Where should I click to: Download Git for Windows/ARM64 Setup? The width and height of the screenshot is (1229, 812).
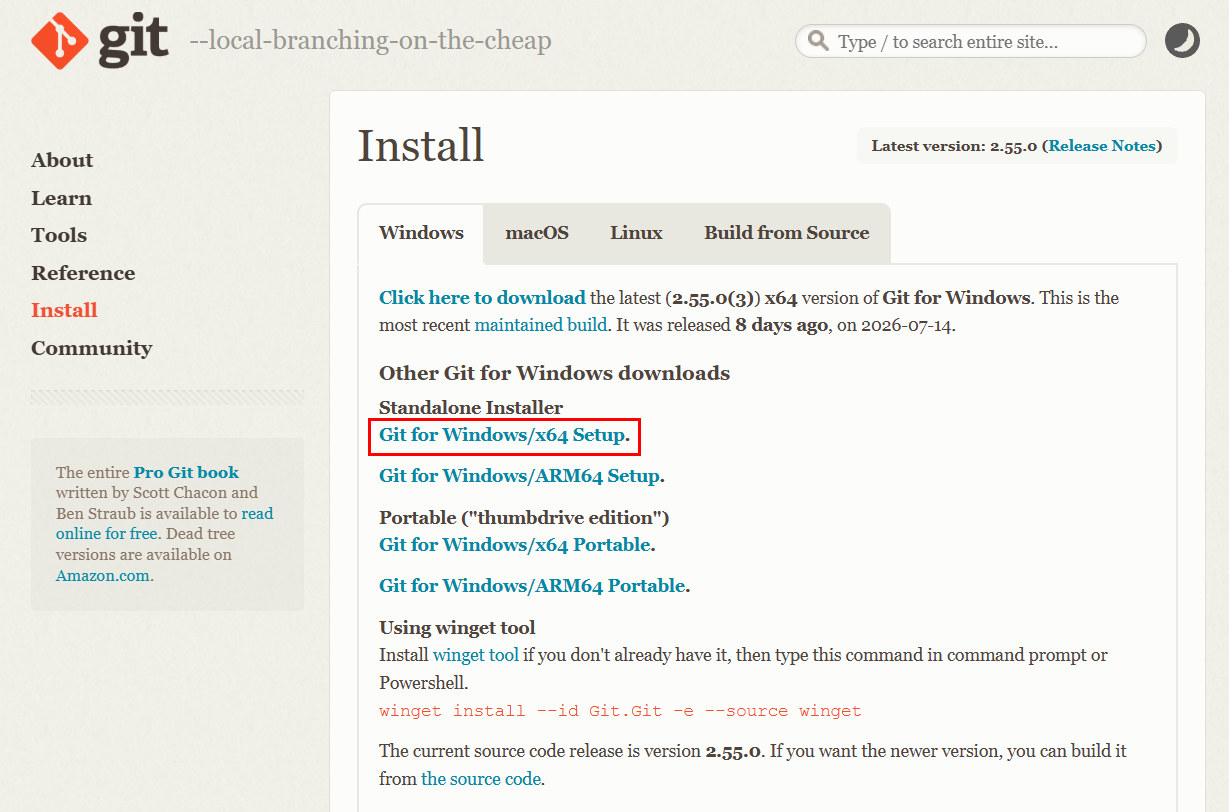519,476
